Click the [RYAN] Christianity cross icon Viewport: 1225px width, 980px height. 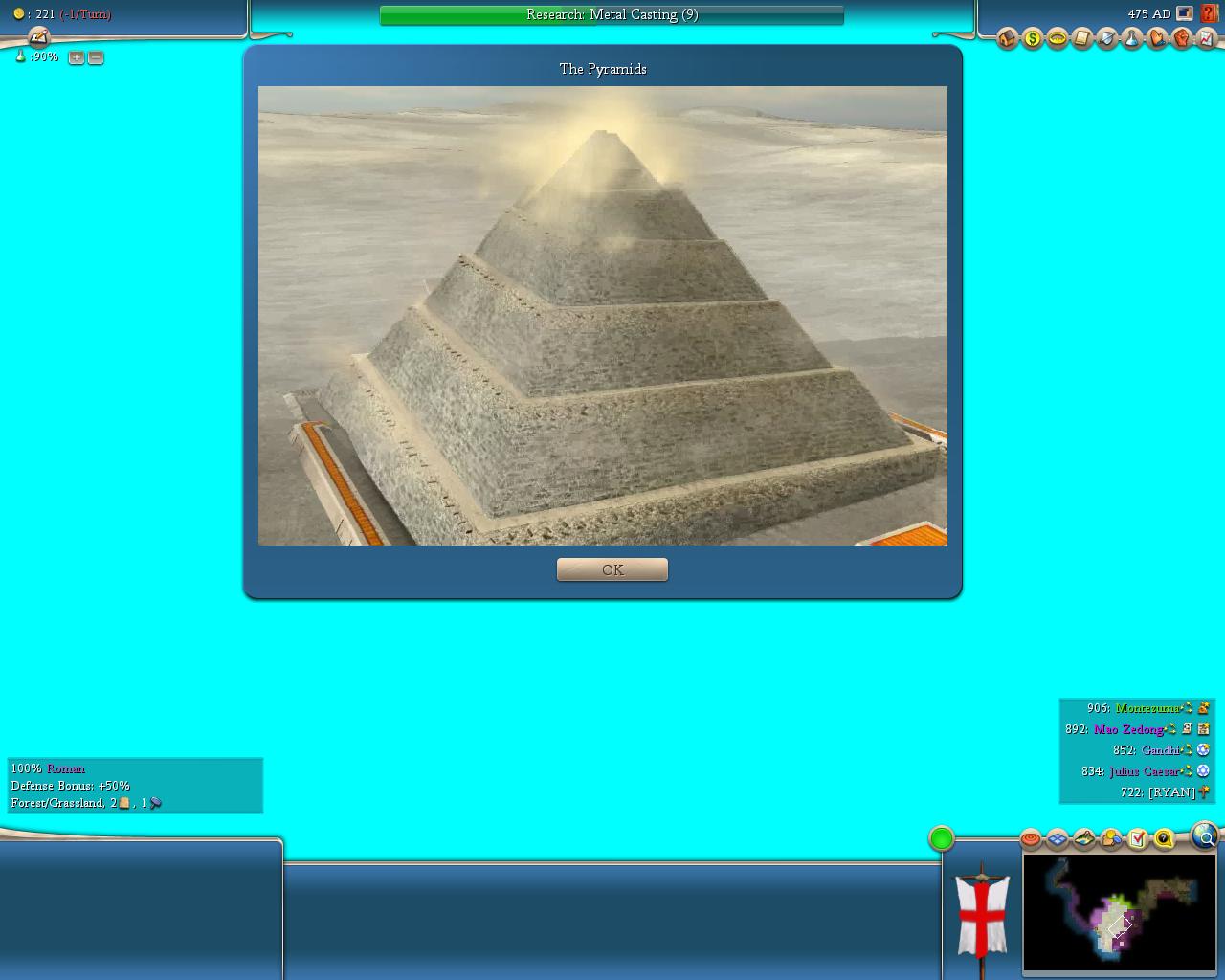(x=1203, y=792)
